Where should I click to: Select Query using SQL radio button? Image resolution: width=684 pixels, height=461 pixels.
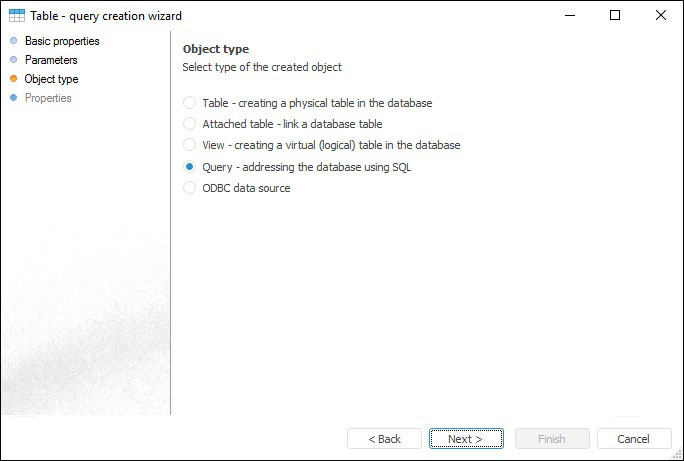point(190,167)
